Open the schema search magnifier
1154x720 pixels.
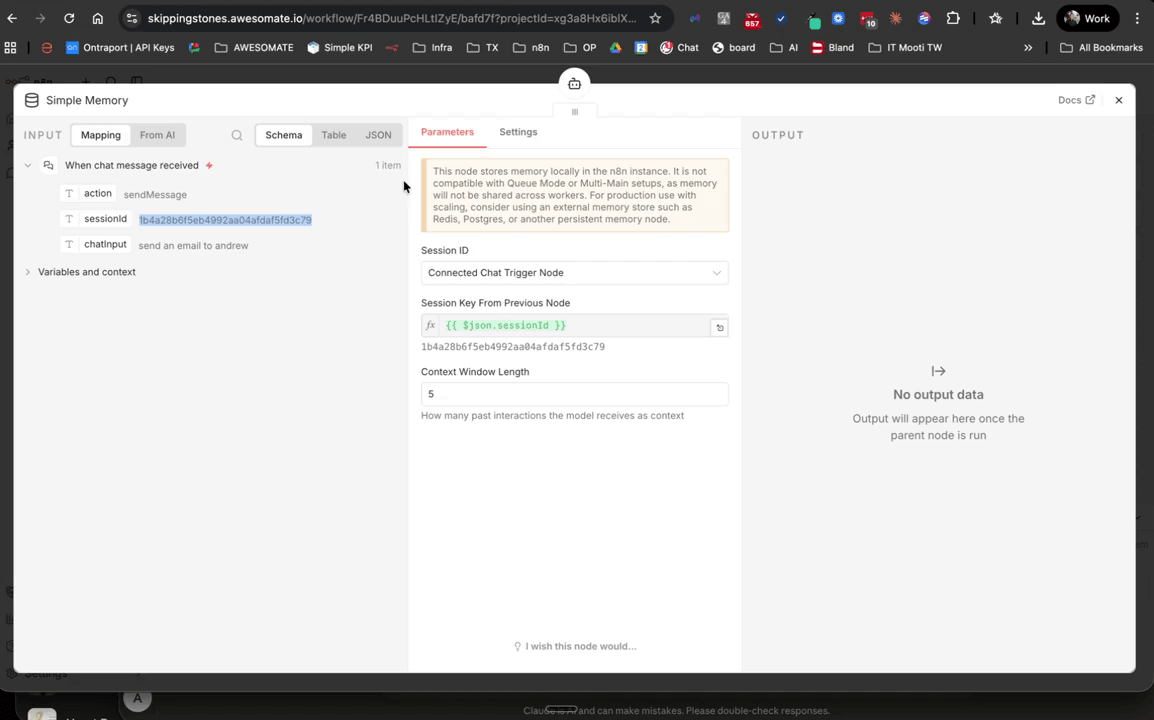pyautogui.click(x=236, y=134)
